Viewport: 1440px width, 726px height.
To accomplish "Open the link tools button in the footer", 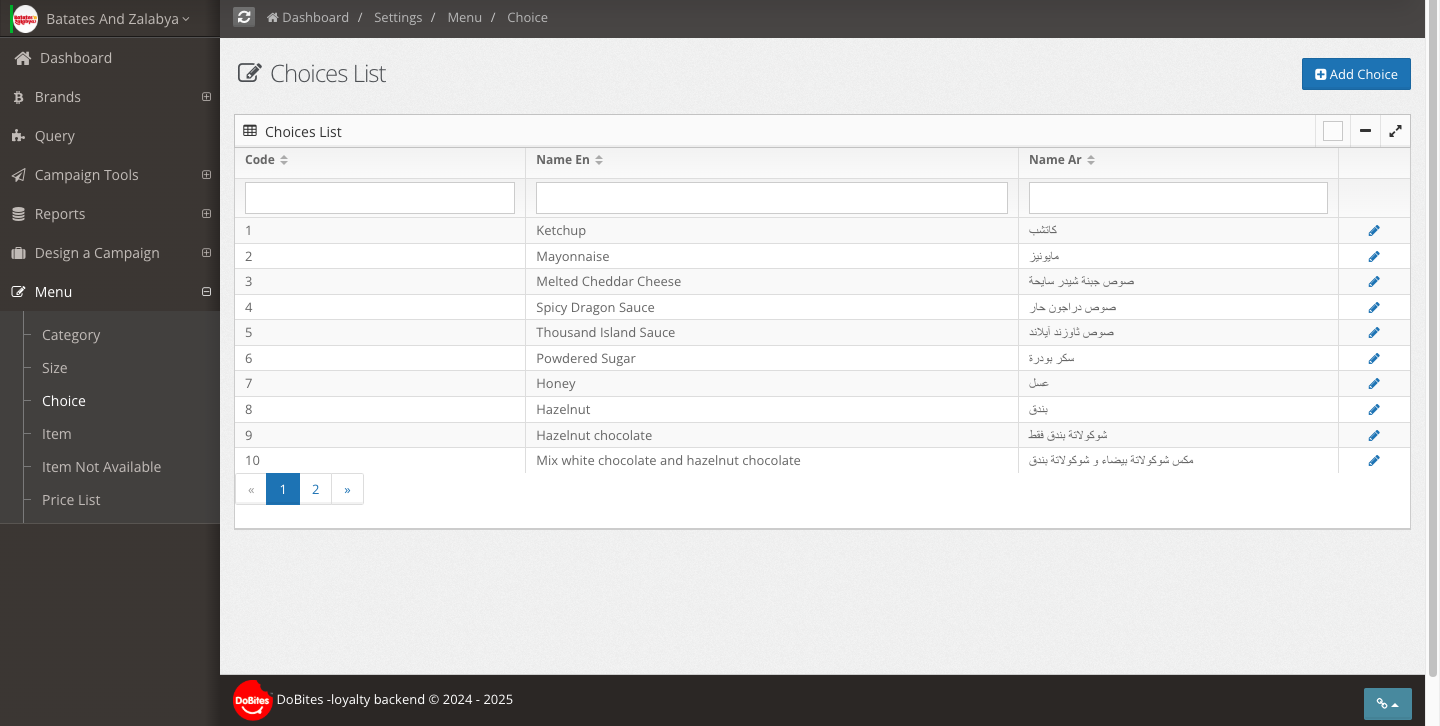I will pos(1388,703).
